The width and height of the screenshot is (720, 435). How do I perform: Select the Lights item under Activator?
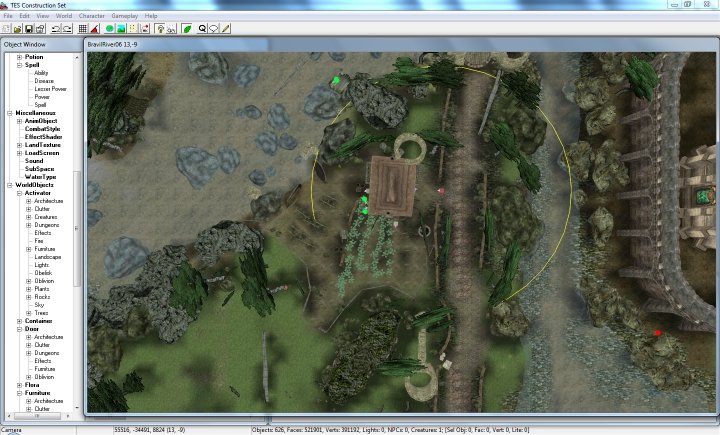tap(41, 265)
